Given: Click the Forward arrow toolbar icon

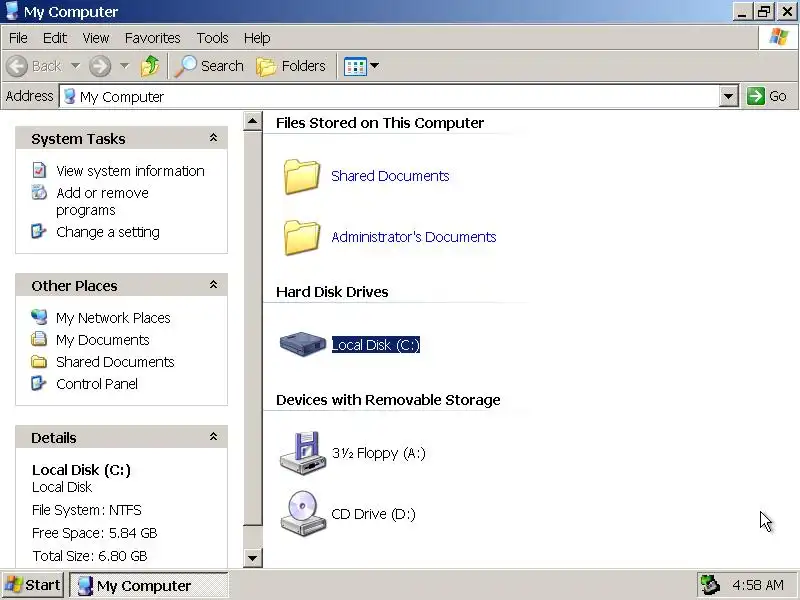Looking at the screenshot, I should [99, 66].
